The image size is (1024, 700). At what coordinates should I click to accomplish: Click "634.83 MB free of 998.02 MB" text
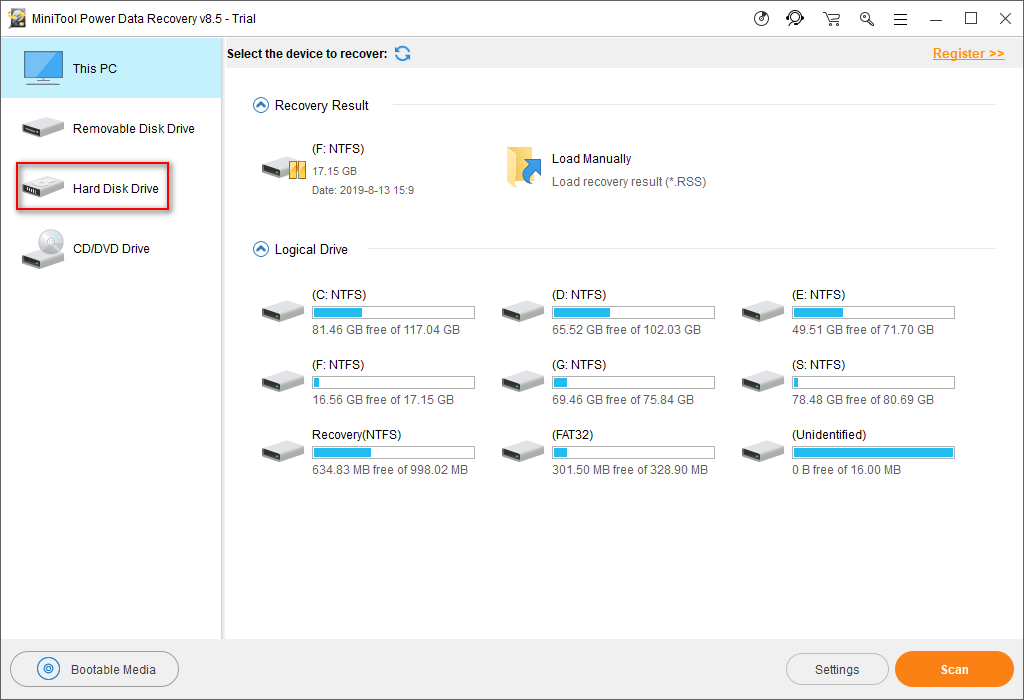tap(390, 469)
